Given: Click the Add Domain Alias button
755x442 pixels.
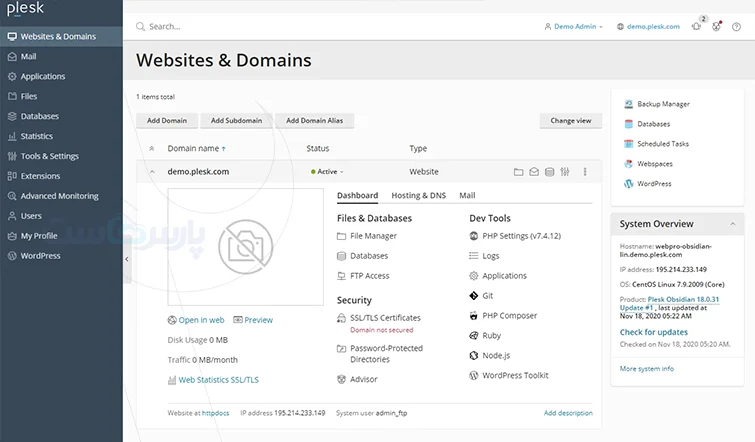Looking at the screenshot, I should pyautogui.click(x=314, y=121).
